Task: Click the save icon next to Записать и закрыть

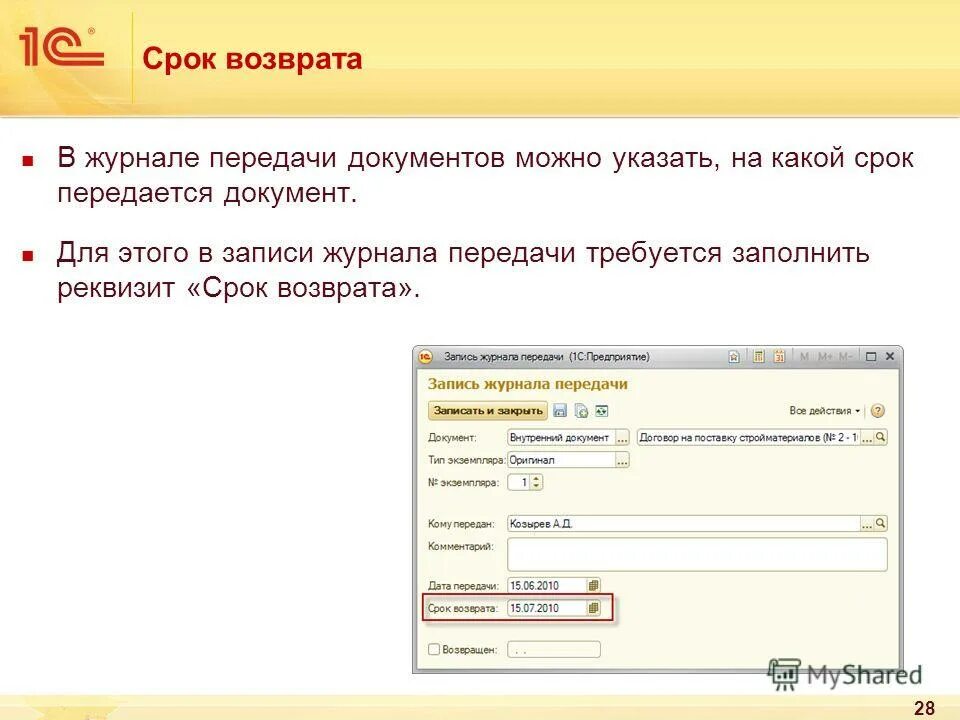Action: [560, 411]
